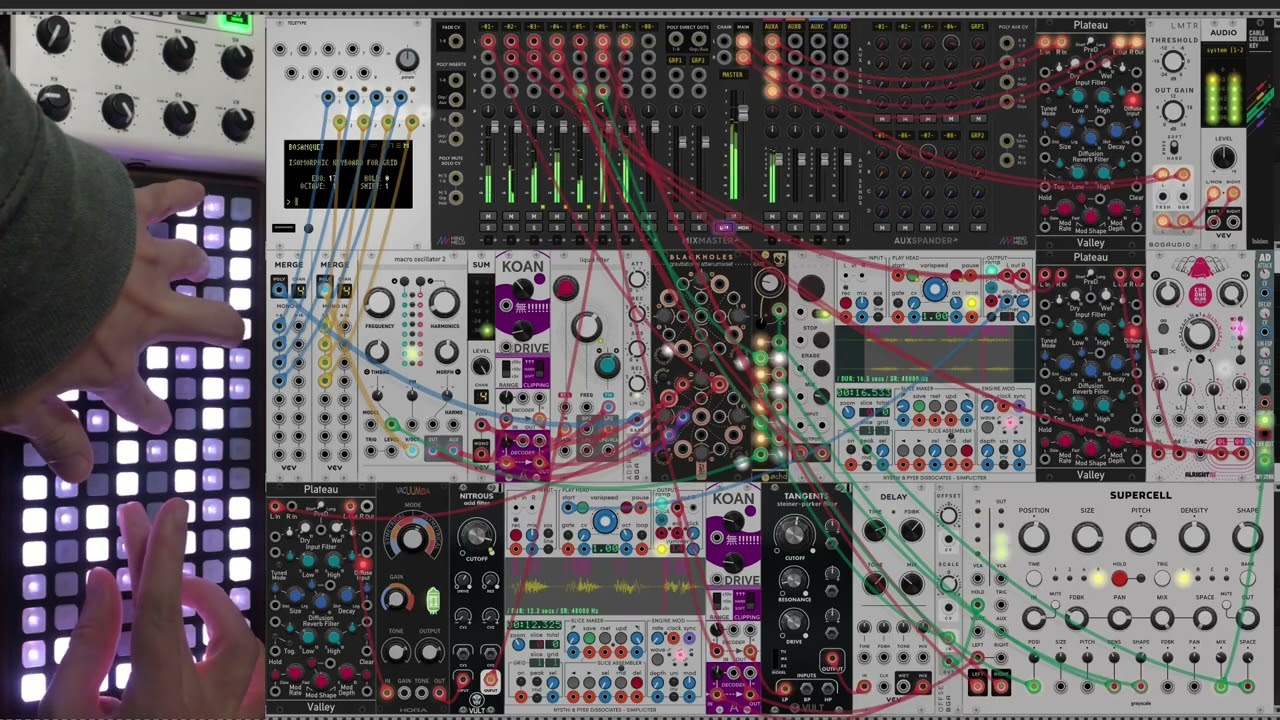Image resolution: width=1280 pixels, height=720 pixels.
Task: Click the LMTR Threshold knob
Action: [x=1173, y=62]
